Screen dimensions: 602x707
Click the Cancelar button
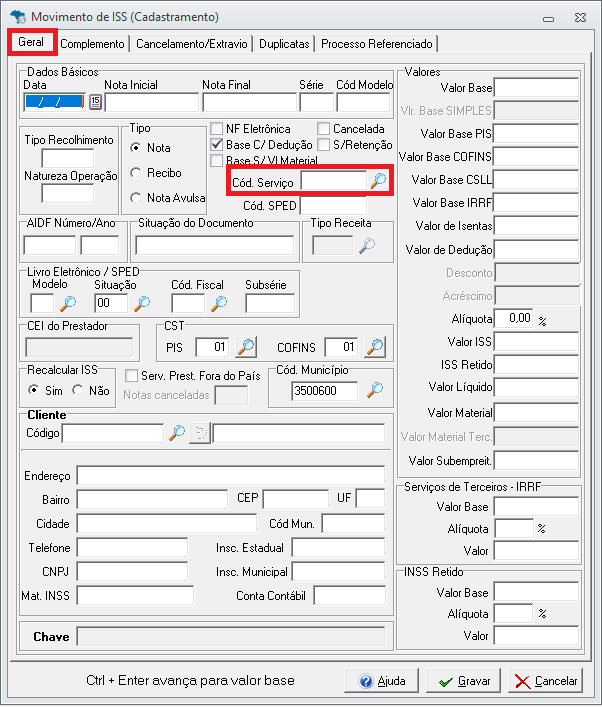(545, 681)
